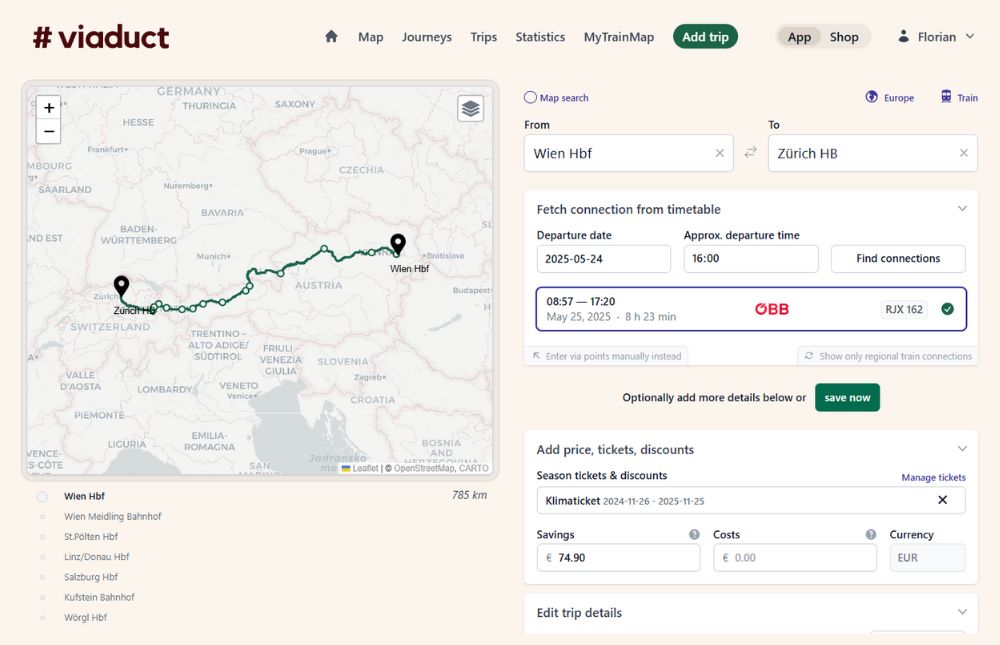The width and height of the screenshot is (1000, 645).
Task: Open the map layers selector
Action: click(471, 108)
